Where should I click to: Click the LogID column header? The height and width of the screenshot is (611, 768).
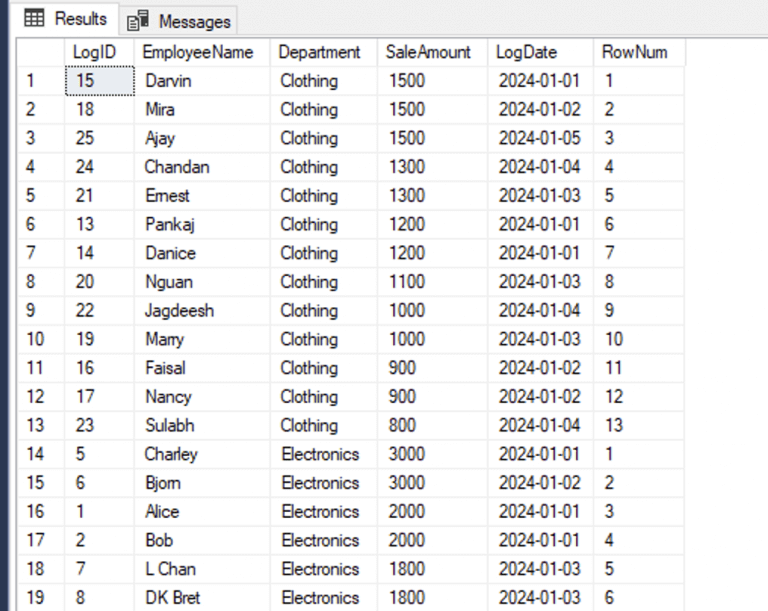pos(95,52)
